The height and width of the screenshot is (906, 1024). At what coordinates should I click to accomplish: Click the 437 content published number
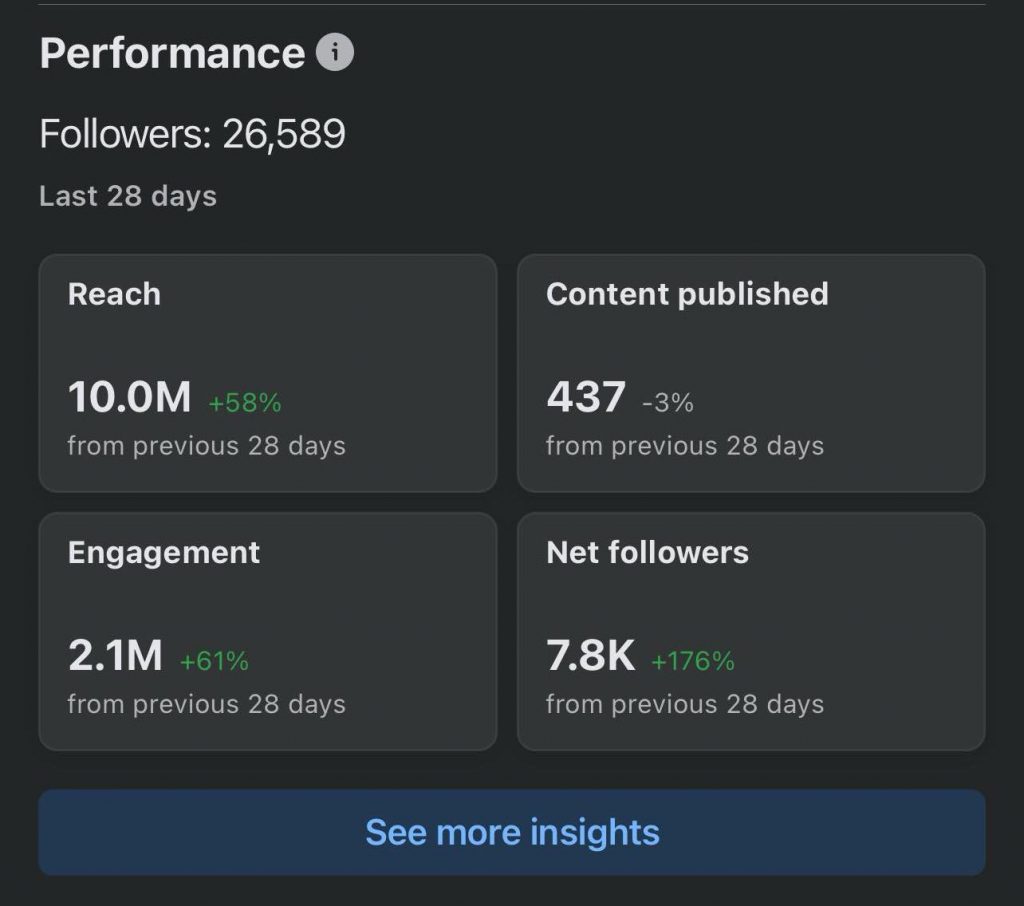click(586, 398)
